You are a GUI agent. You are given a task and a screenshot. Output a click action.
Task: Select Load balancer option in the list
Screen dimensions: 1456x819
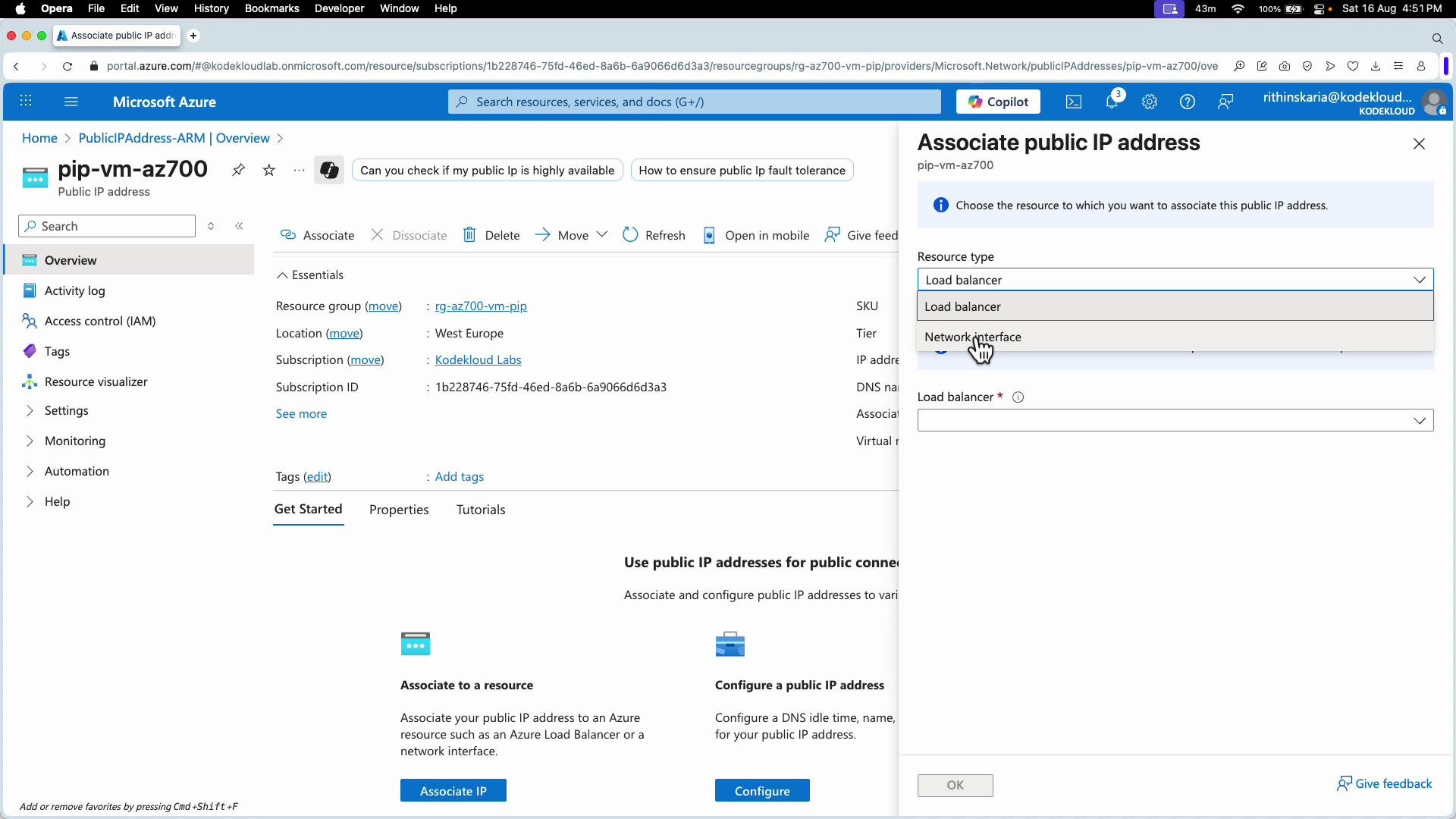click(1175, 306)
